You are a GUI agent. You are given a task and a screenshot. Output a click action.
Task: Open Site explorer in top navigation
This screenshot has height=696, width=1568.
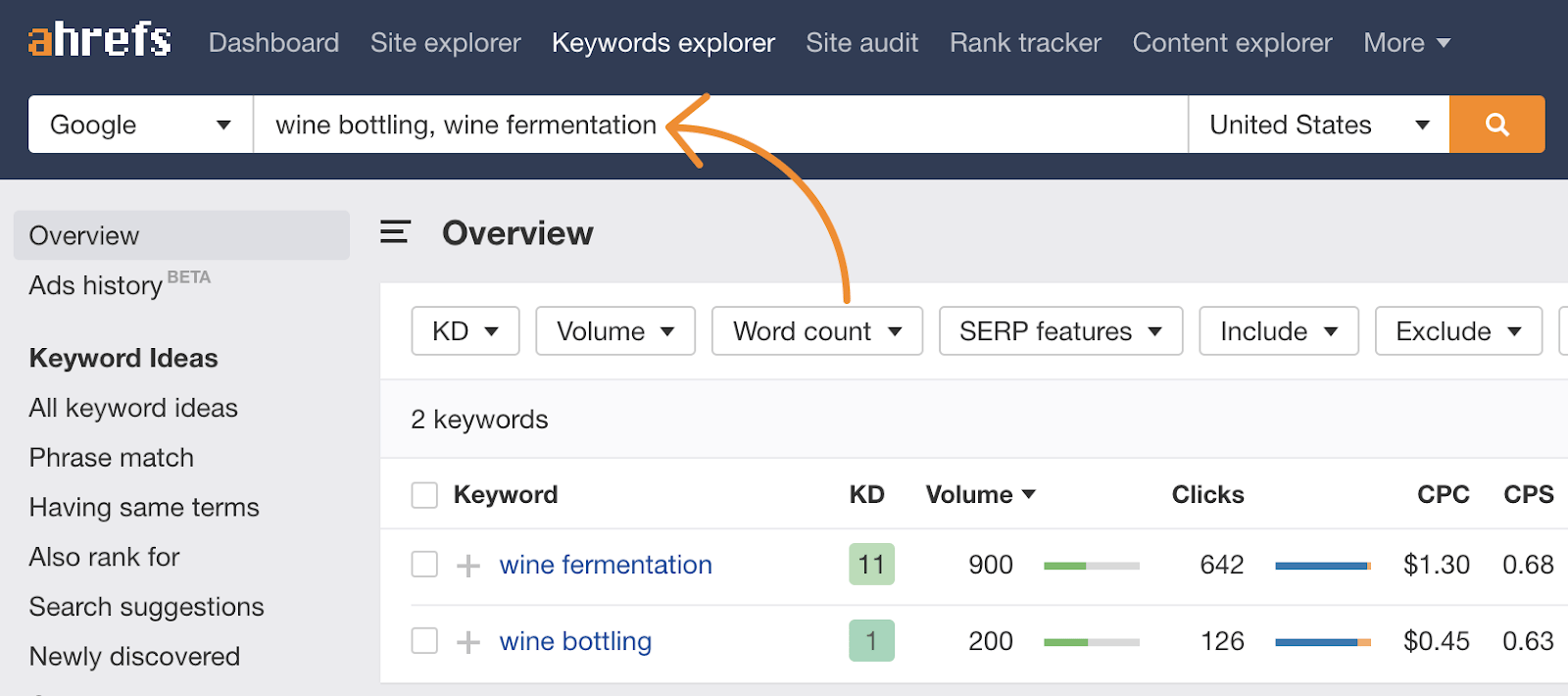tap(446, 43)
